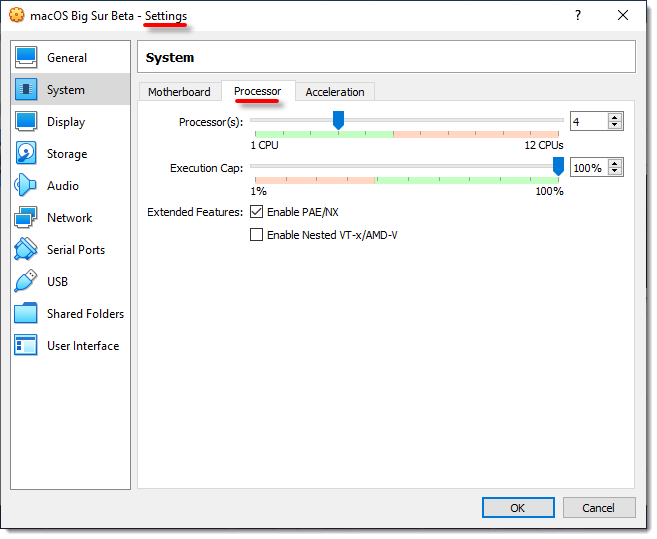Go to Display category label

[x=66, y=122]
